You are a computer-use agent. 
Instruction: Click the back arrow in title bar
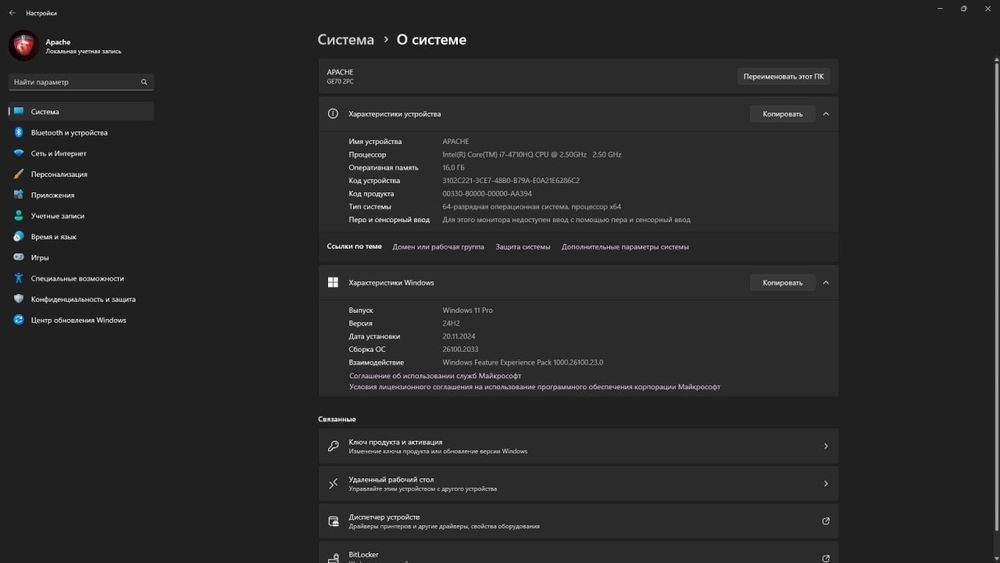12,13
